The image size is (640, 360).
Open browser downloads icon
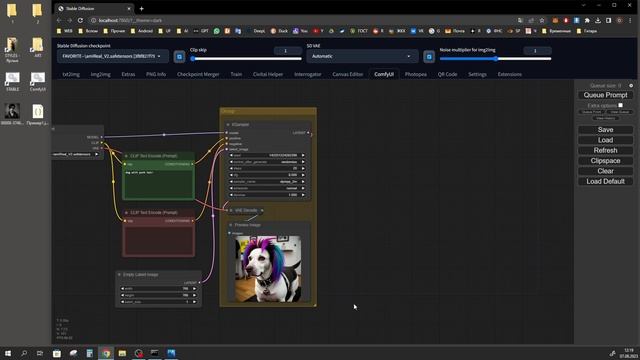pyautogui.click(x=598, y=20)
